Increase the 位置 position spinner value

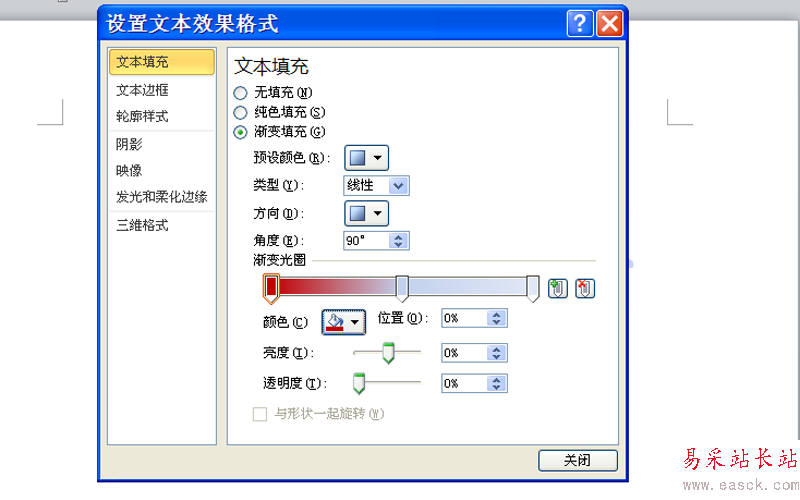point(496,315)
